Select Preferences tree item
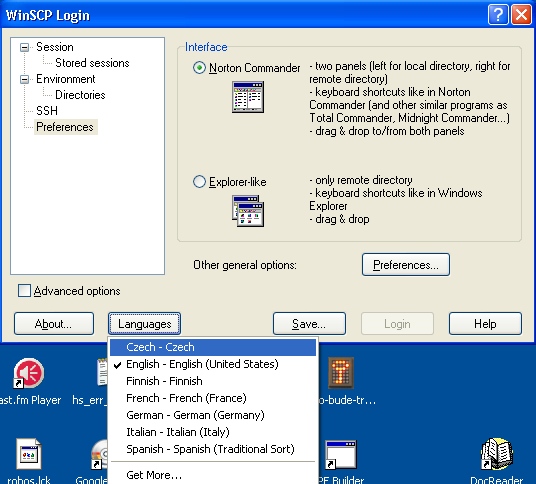 (x=65, y=127)
